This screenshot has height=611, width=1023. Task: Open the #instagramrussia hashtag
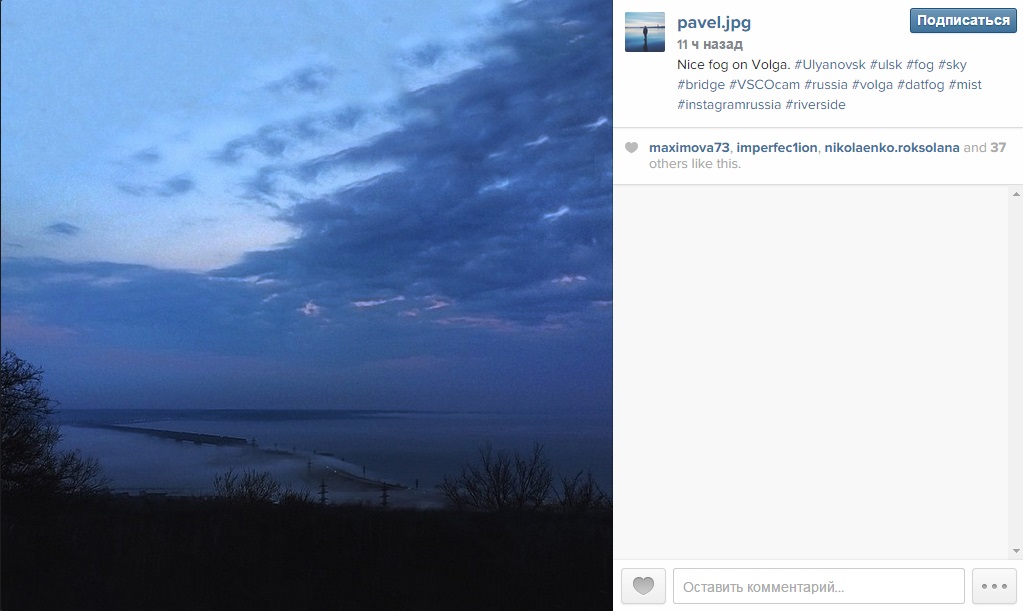(x=729, y=105)
